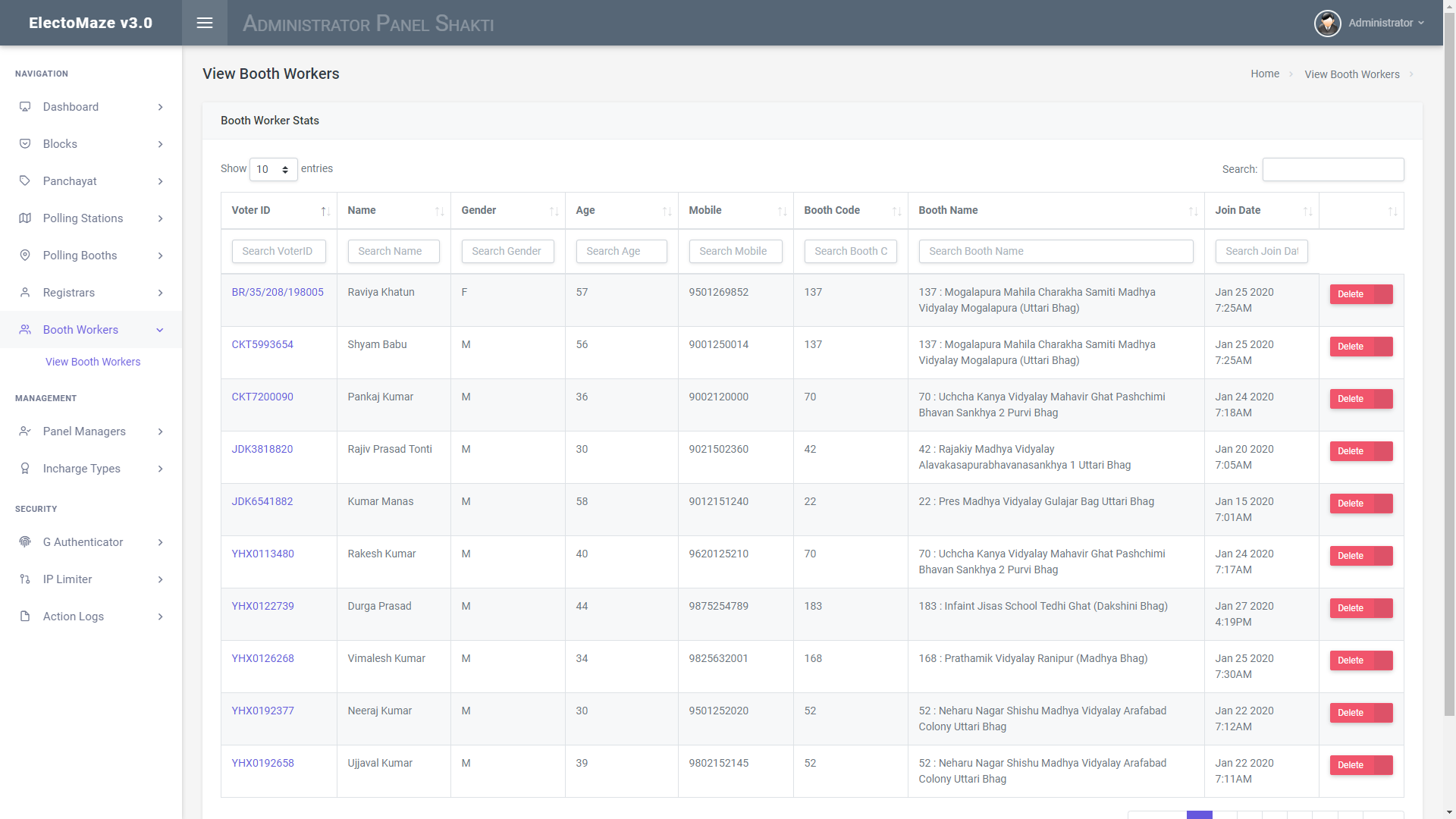Sort table by Mobile column arrows

point(782,212)
